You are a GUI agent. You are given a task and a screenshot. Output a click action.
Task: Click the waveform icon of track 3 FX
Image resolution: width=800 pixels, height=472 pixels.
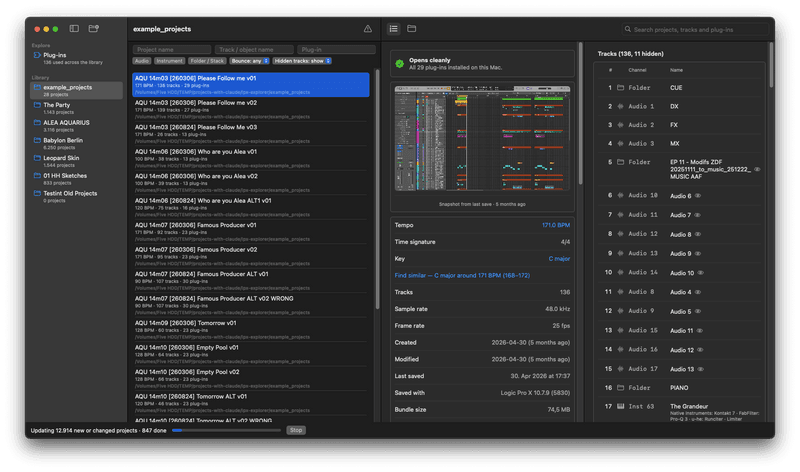tap(620, 125)
